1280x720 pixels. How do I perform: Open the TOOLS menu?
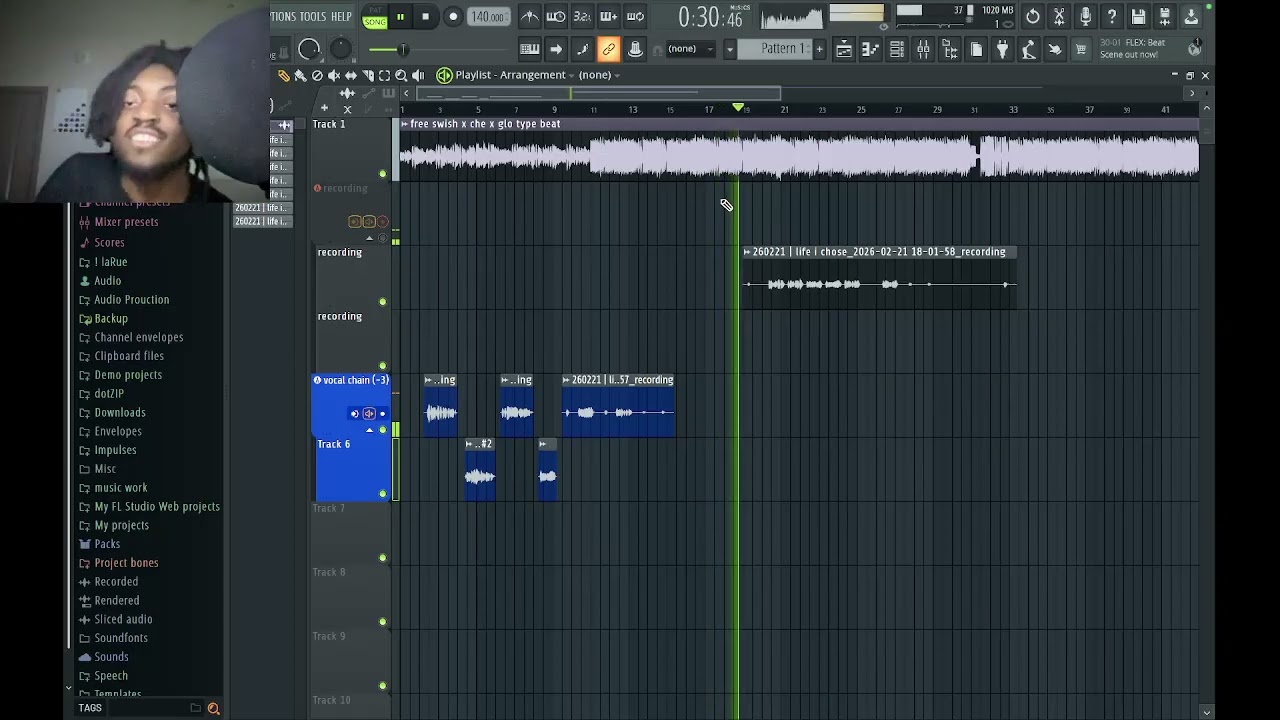click(x=313, y=16)
